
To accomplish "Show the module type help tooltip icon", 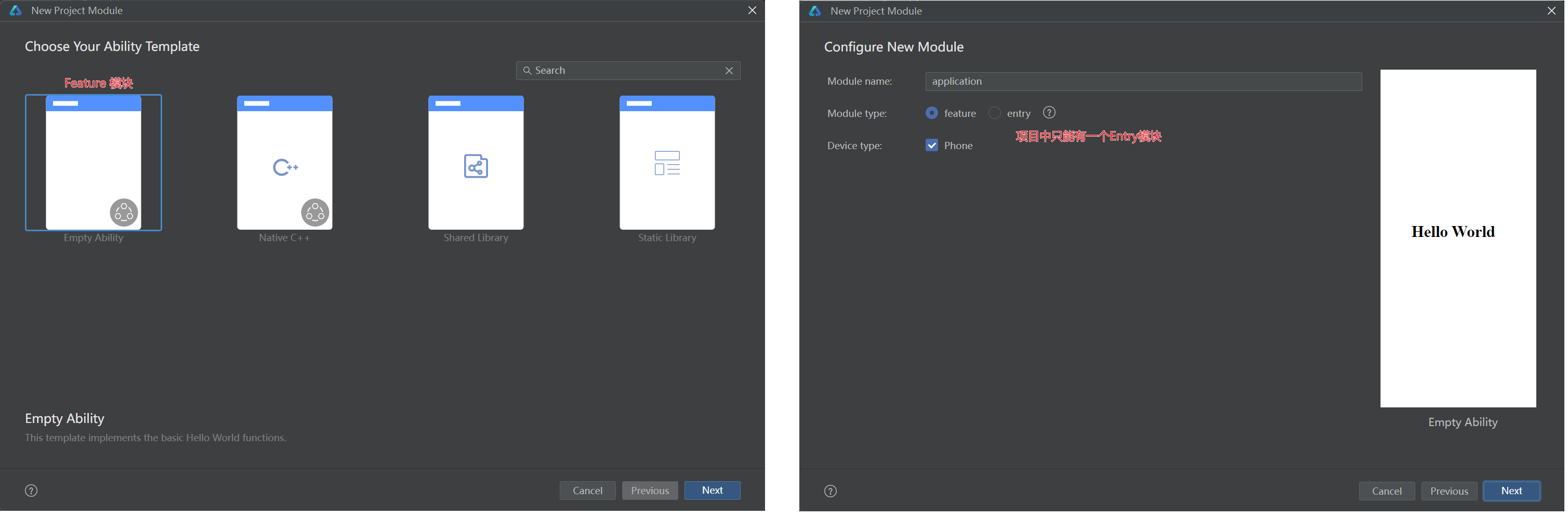I will coord(1049,113).
